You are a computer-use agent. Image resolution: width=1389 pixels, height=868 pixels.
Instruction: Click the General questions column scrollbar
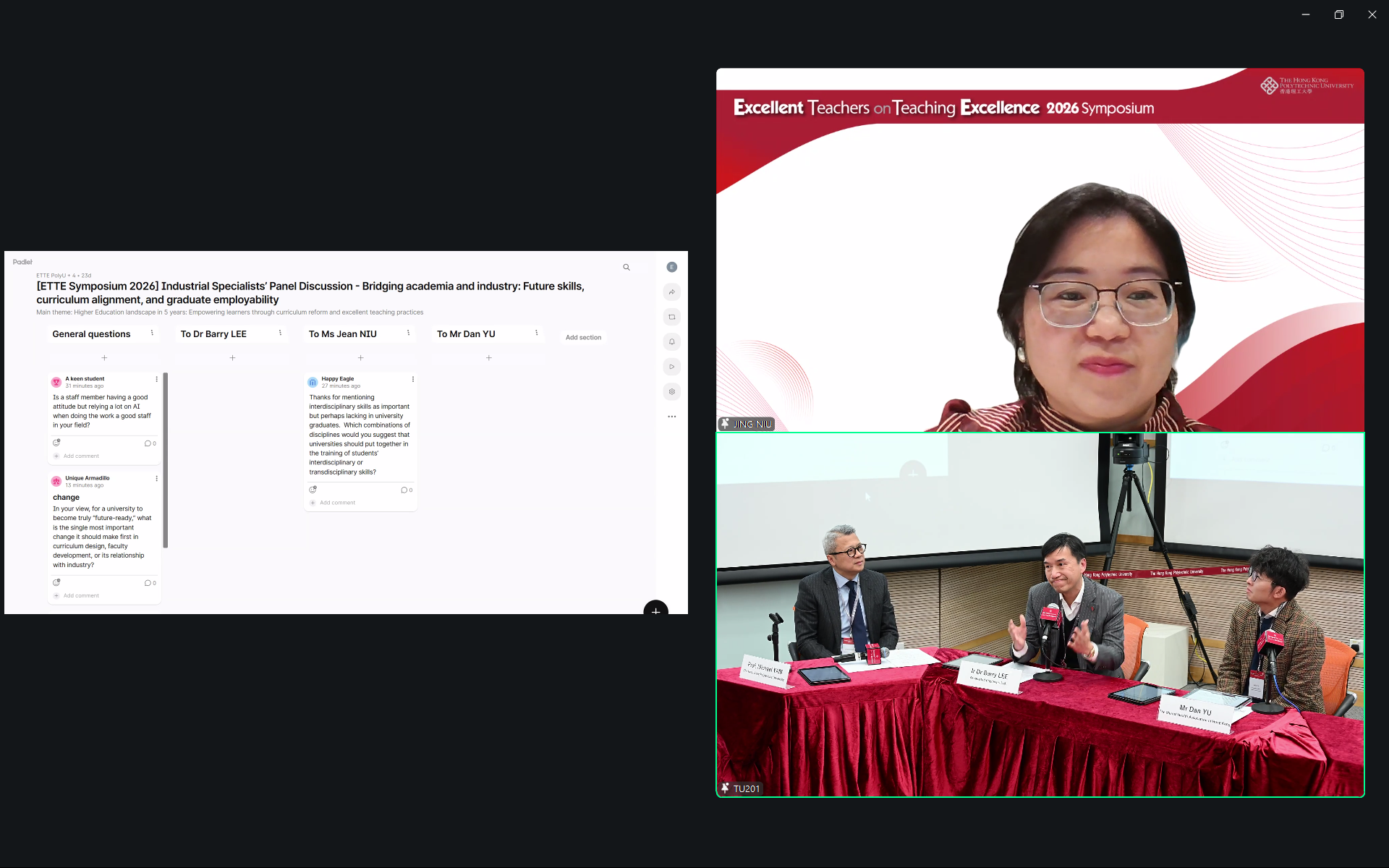tap(166, 460)
